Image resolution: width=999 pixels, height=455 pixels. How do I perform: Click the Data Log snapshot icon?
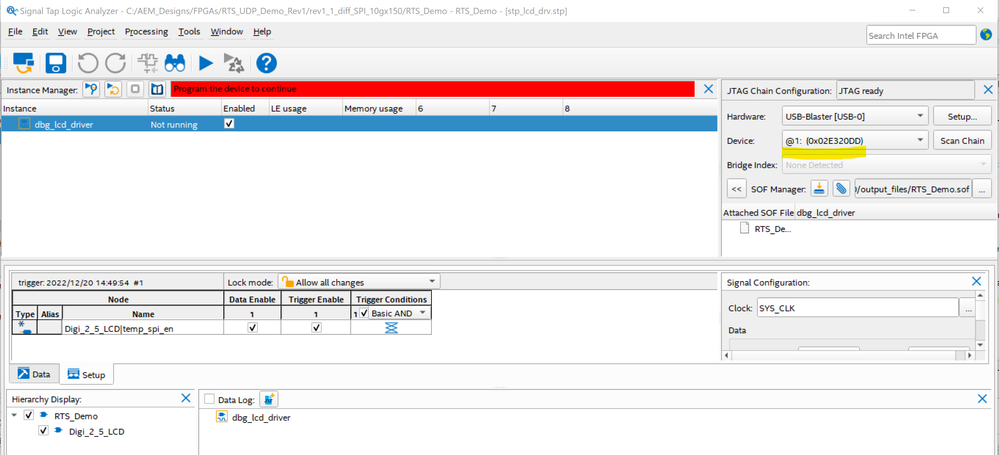click(x=268, y=400)
